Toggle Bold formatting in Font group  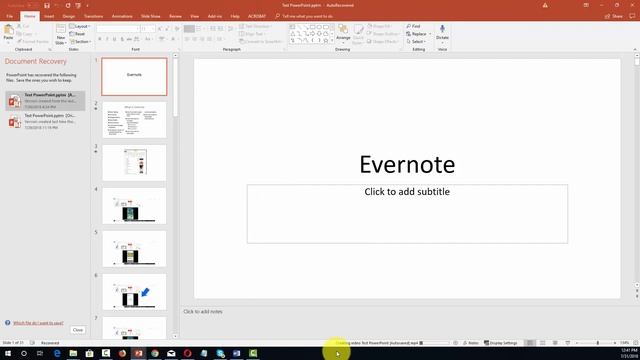click(100, 39)
